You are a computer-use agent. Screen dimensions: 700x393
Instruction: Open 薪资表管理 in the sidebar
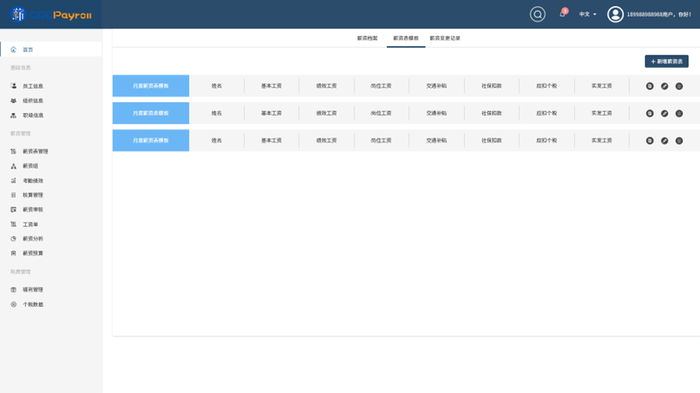(35, 151)
